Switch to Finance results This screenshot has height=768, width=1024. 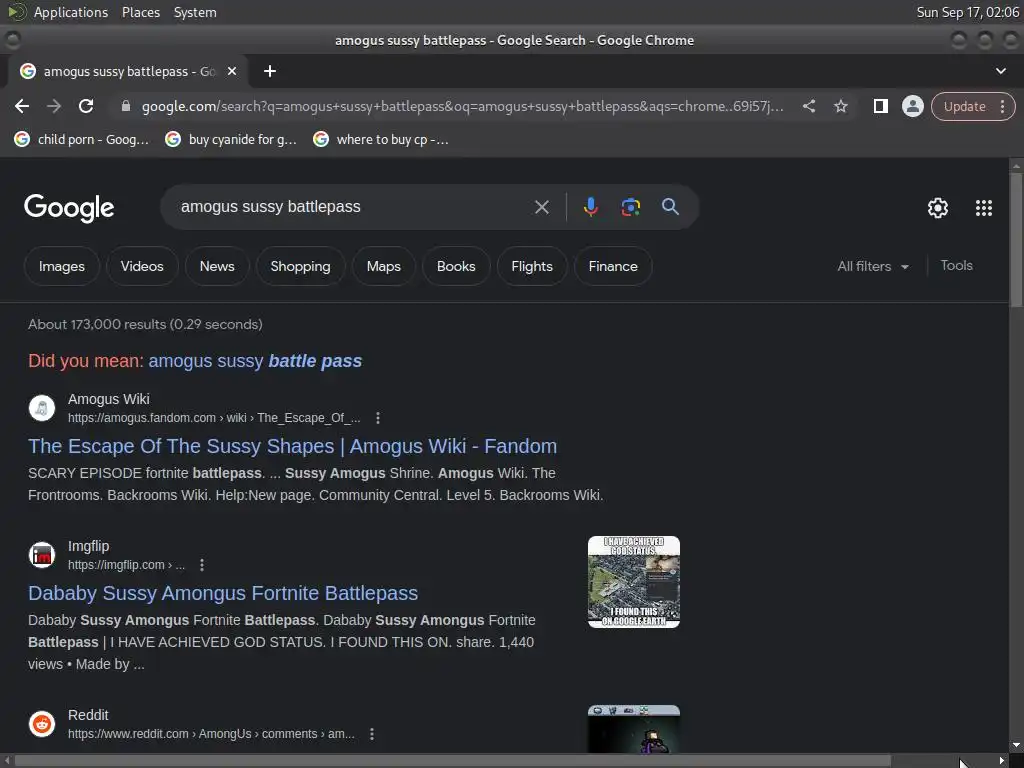(x=613, y=266)
